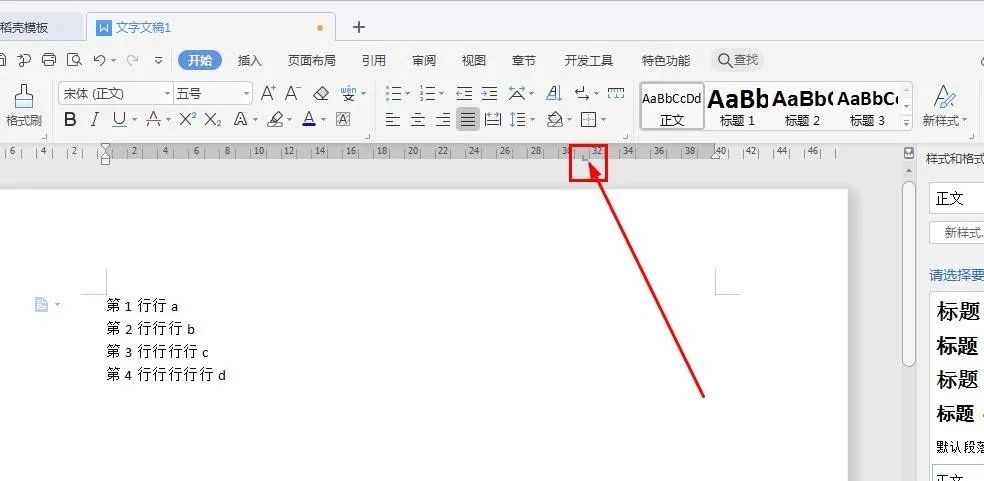The width and height of the screenshot is (984, 481).
Task: Toggle Underline formatting
Action: point(119,119)
